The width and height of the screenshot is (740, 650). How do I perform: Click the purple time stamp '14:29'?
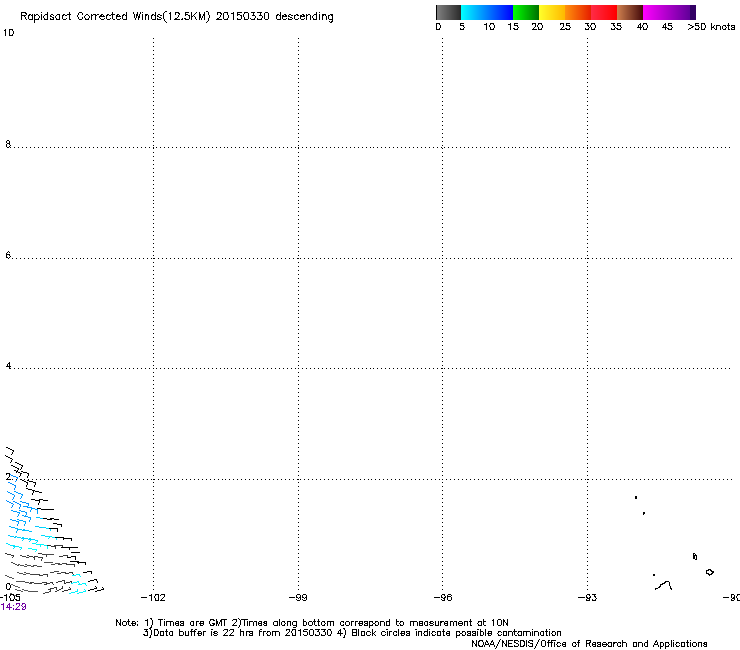14,607
